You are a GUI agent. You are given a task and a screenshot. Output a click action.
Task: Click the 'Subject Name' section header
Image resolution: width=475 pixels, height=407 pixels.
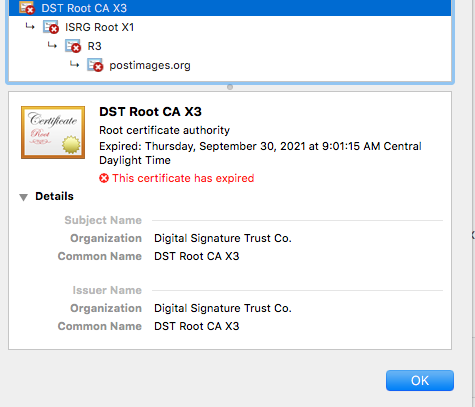click(x=103, y=220)
